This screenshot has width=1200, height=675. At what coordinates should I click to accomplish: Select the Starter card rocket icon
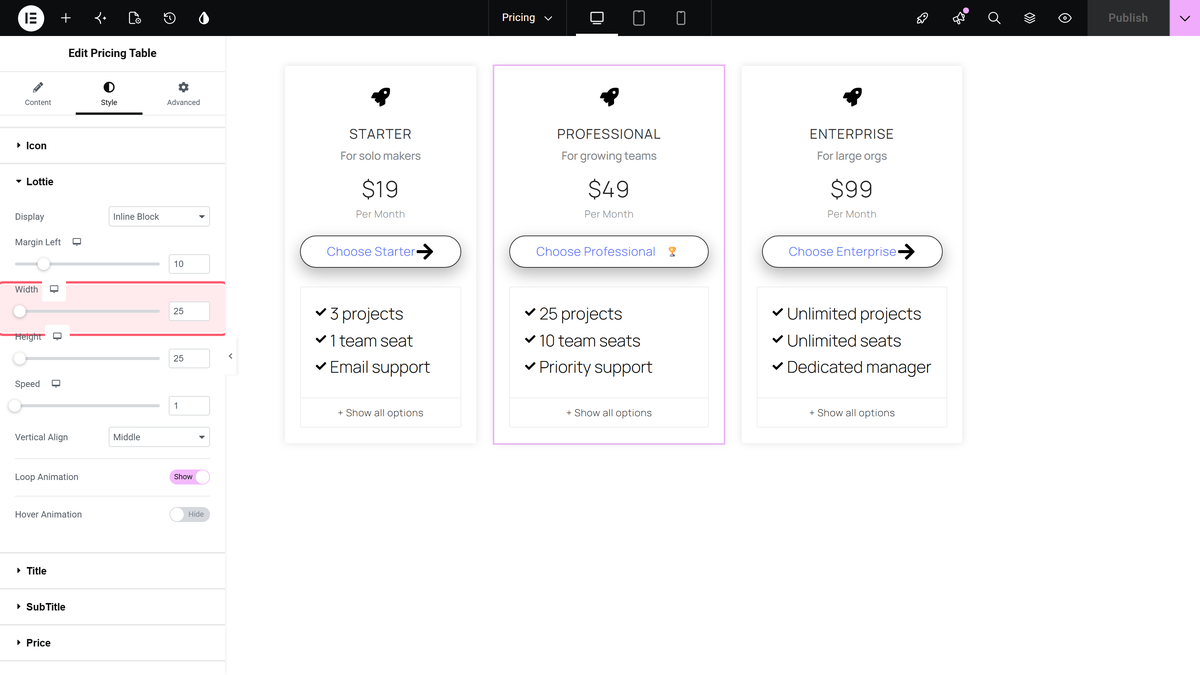pos(380,97)
